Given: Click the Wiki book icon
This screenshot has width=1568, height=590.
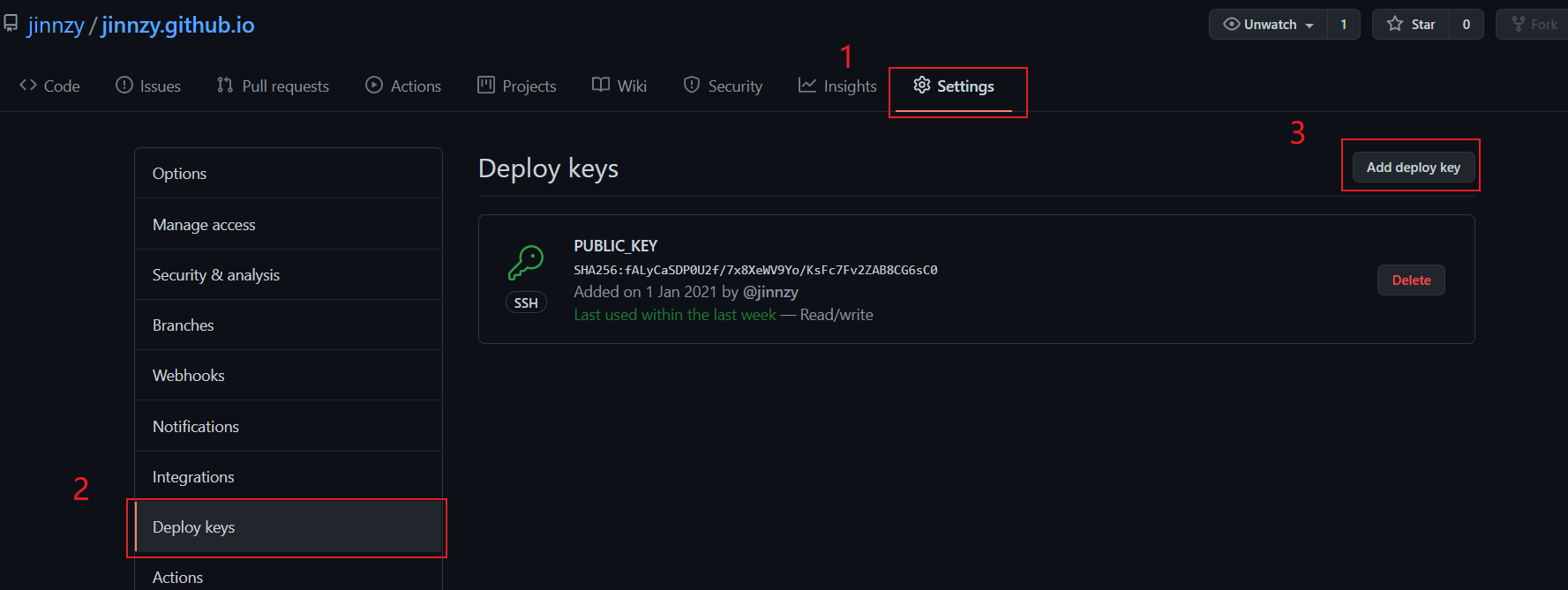Looking at the screenshot, I should pos(601,86).
